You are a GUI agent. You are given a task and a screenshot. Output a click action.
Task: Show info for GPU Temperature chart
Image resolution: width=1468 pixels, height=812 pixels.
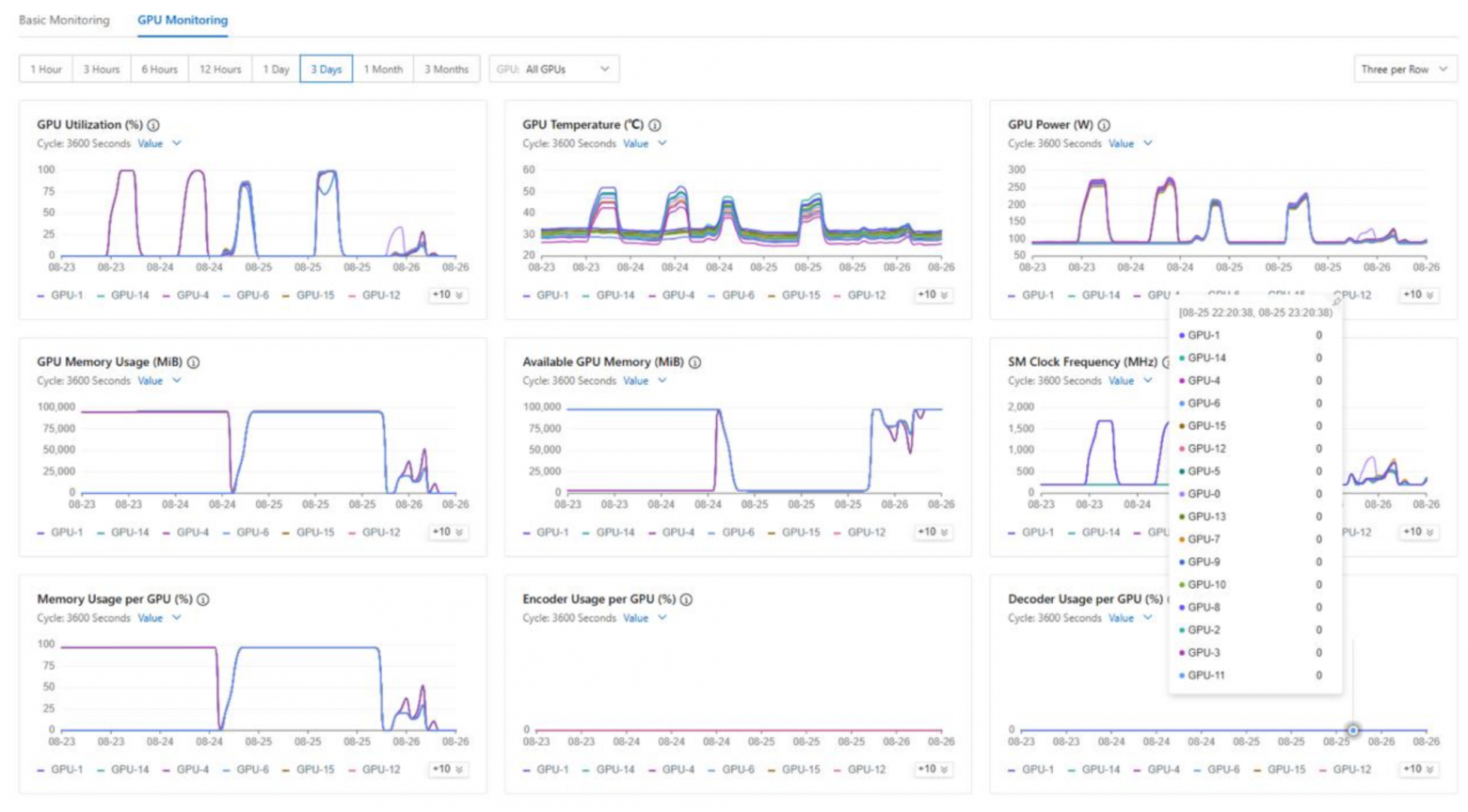(655, 124)
